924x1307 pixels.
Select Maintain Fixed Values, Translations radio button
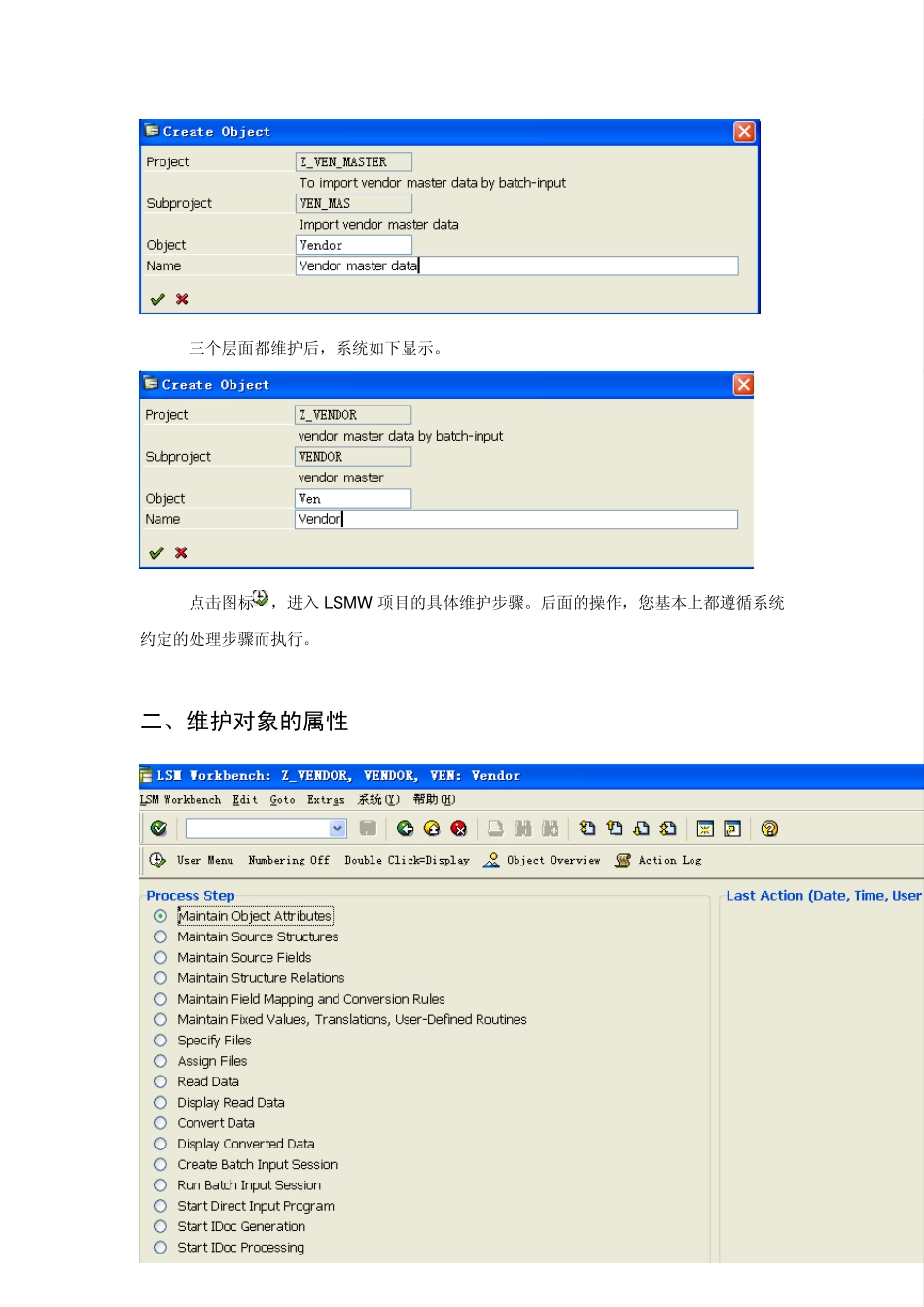coord(160,1019)
